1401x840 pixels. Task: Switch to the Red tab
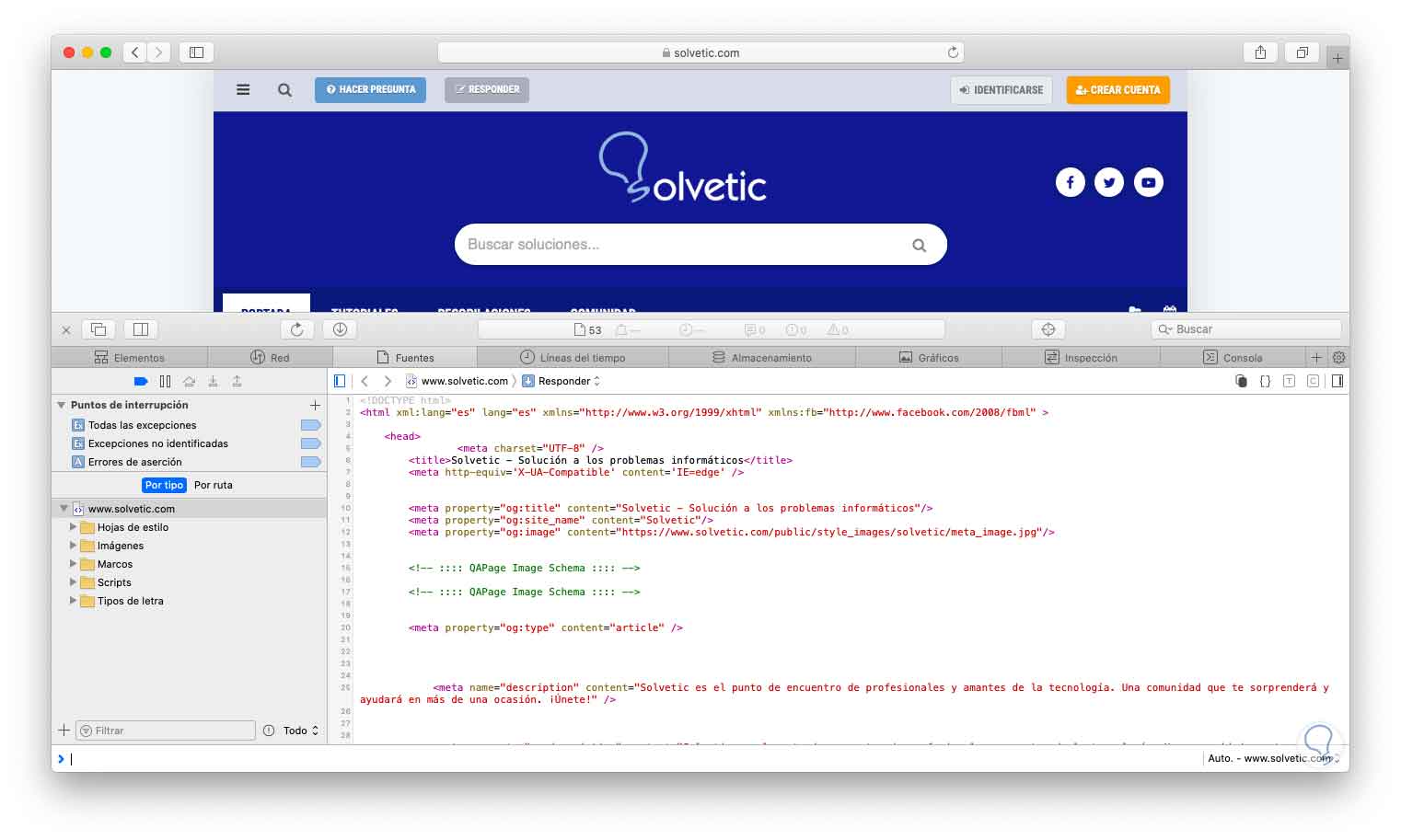pyautogui.click(x=270, y=358)
